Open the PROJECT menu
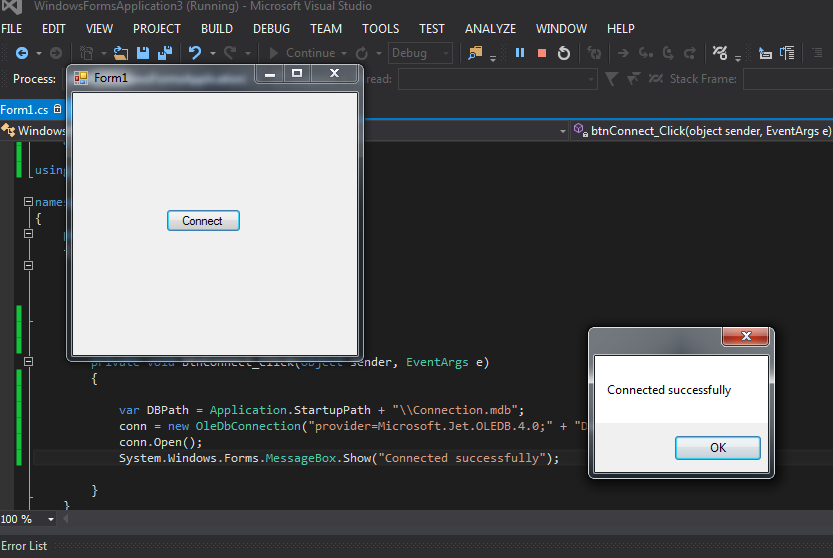Screen dimensions: 833x558 pos(157,29)
